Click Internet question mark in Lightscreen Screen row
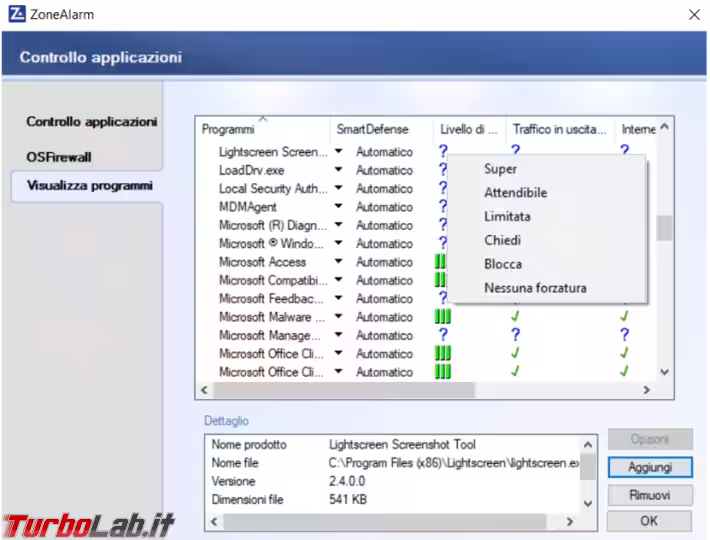This screenshot has width=710, height=540. pos(624,149)
